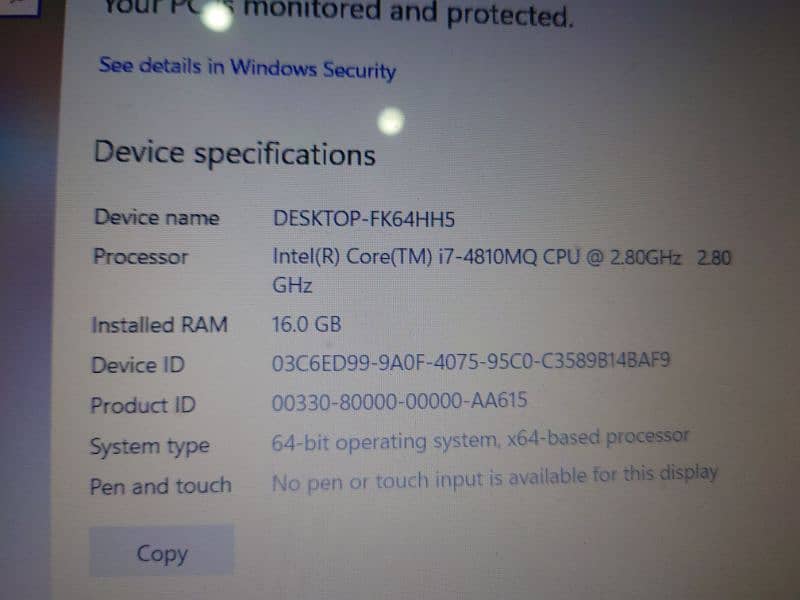This screenshot has height=600, width=800.
Task: Select the Device specifications heading
Action: pos(235,154)
